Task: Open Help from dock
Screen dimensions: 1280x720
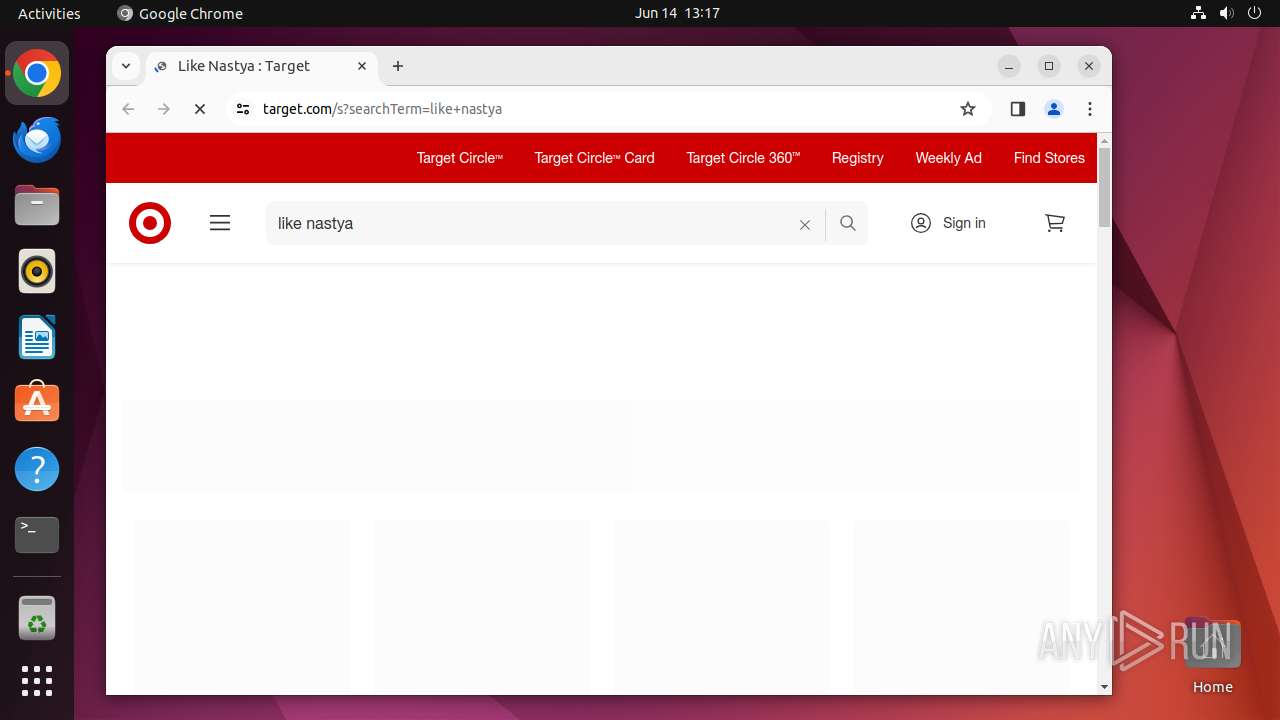Action: 37,469
